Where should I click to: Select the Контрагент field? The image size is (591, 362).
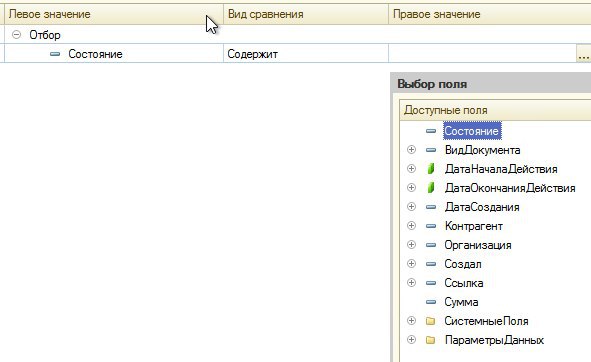tap(473, 226)
